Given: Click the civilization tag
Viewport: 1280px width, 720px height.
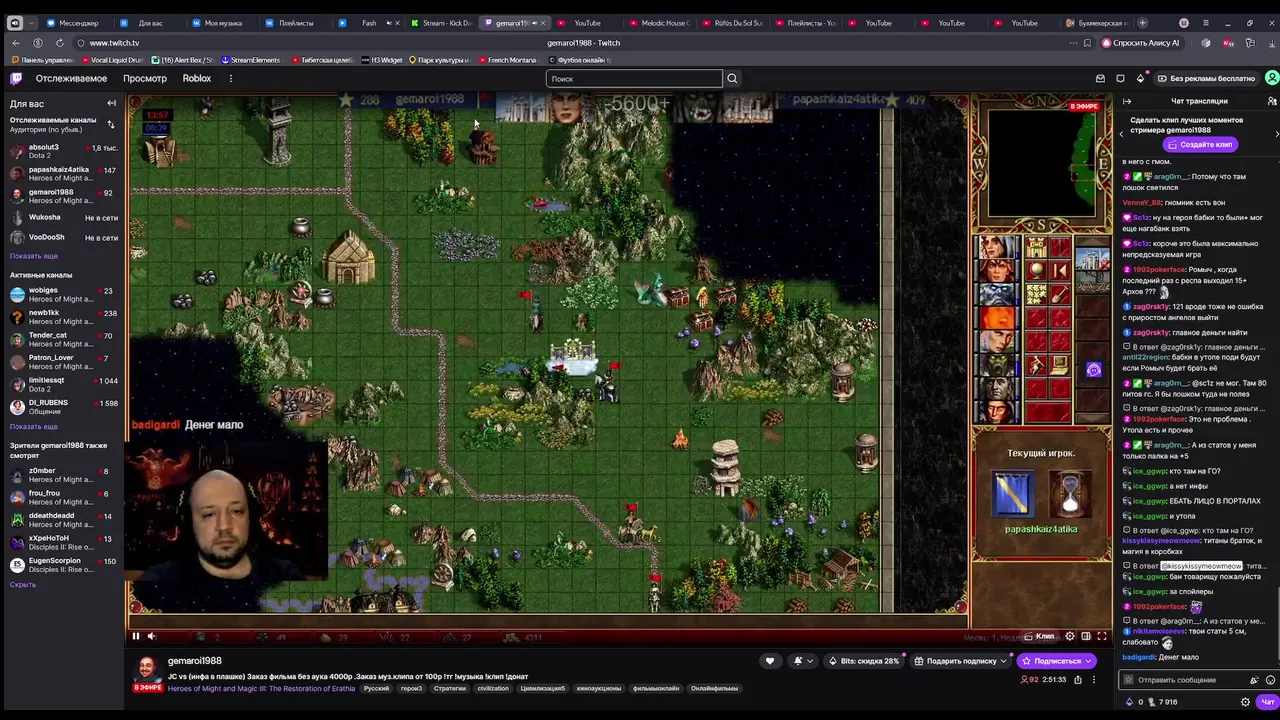Looking at the screenshot, I should pyautogui.click(x=493, y=688).
